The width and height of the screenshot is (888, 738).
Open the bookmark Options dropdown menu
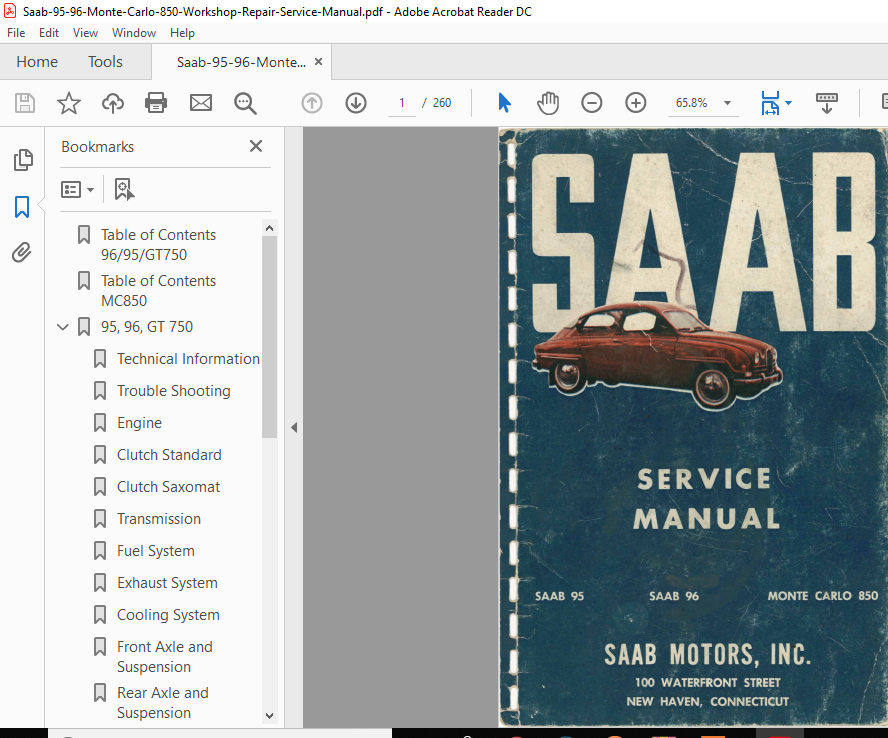[x=78, y=189]
